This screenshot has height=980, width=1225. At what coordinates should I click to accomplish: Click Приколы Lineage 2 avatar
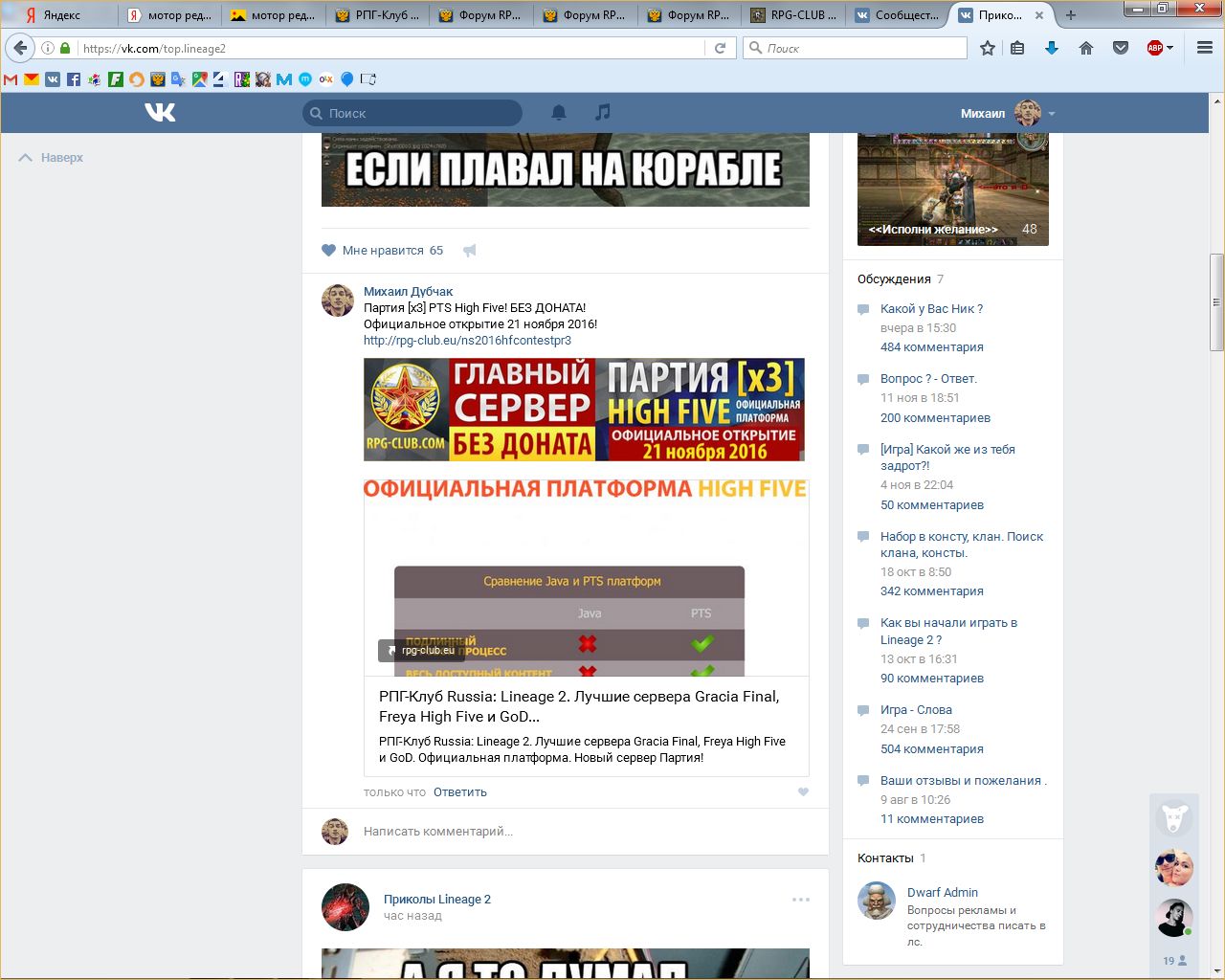345,907
